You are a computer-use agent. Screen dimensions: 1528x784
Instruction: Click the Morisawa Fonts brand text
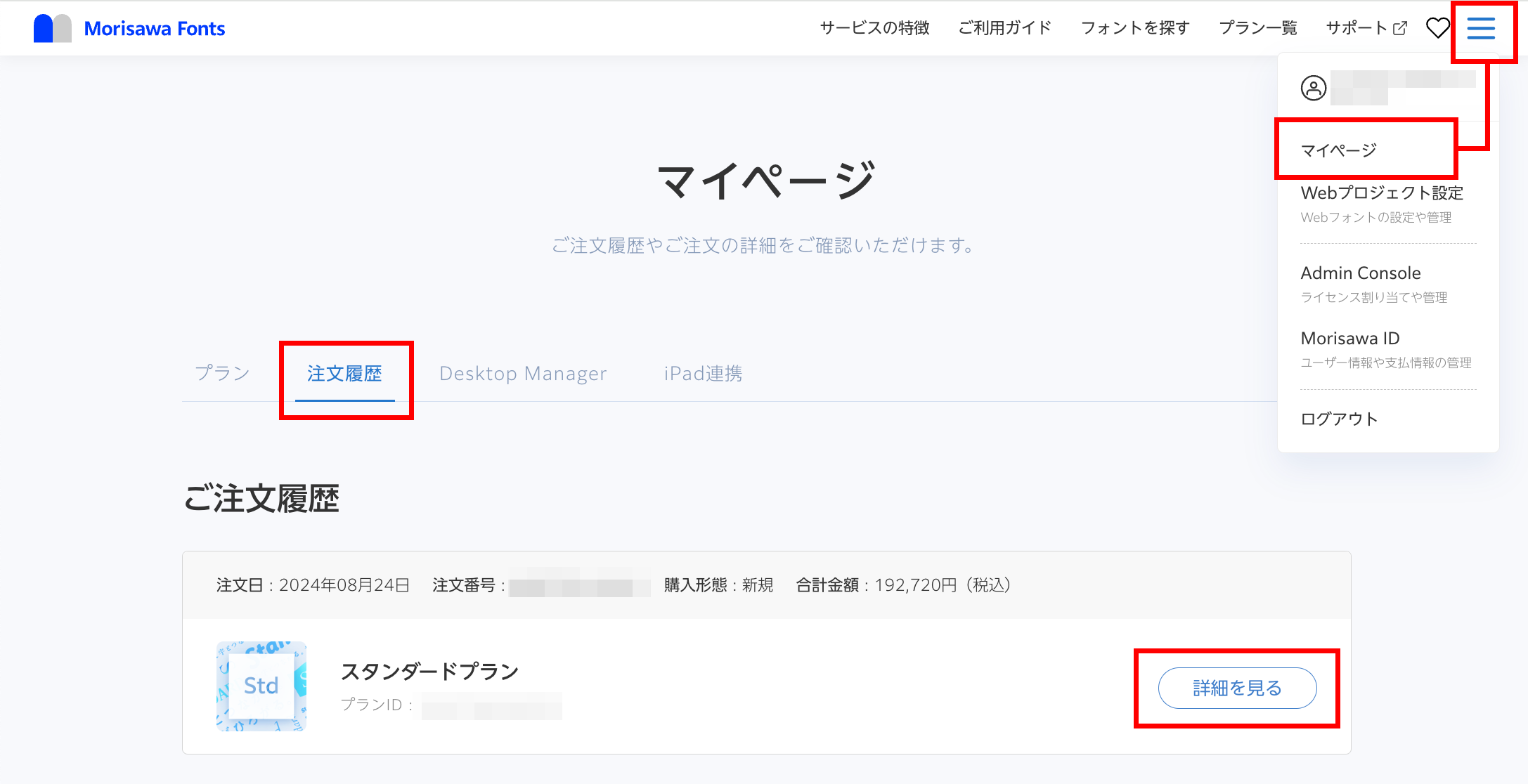[155, 28]
